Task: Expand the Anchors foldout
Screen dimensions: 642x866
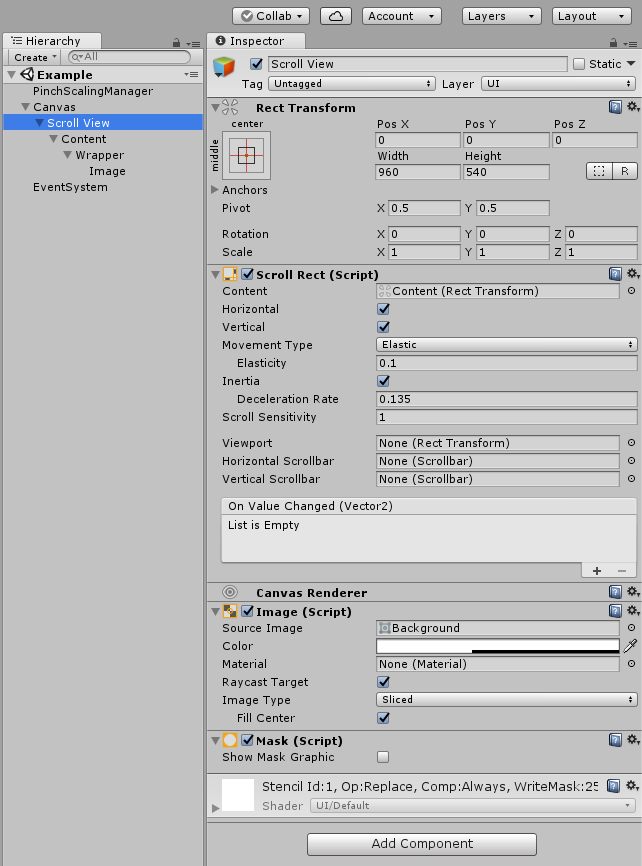Action: pyautogui.click(x=215, y=189)
